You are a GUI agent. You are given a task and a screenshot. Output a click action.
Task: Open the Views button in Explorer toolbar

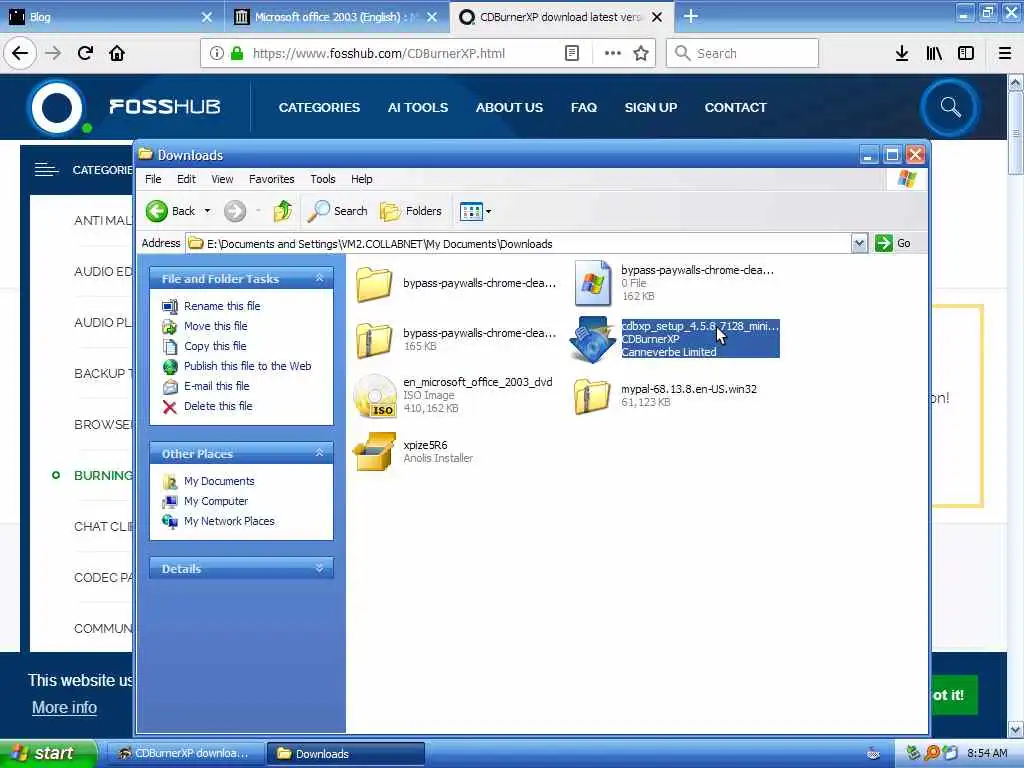(x=471, y=211)
